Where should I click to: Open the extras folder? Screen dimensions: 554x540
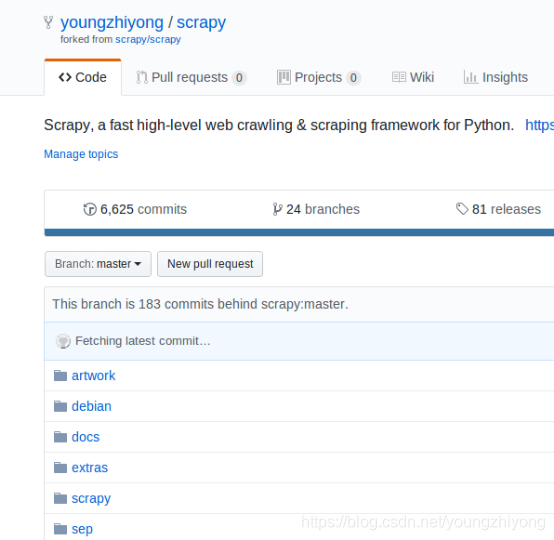pos(90,468)
